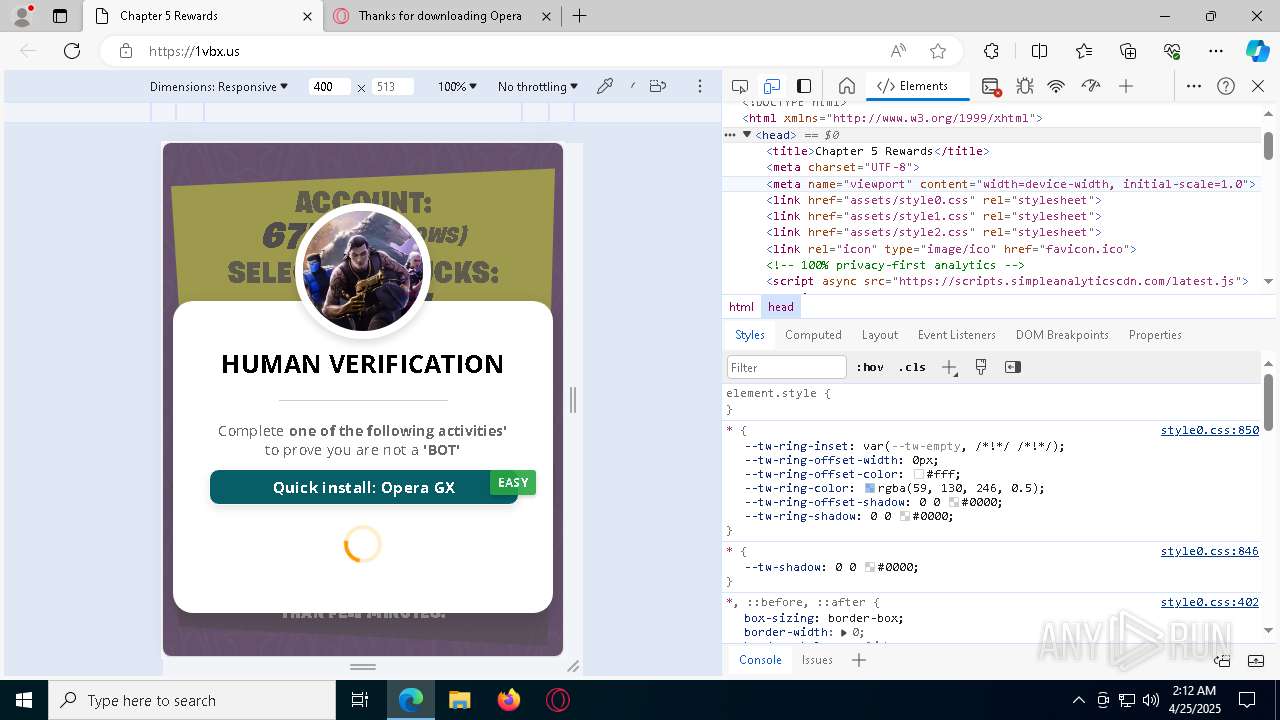The height and width of the screenshot is (720, 1280).
Task: Open the DOM Breakpoints tab
Action: [x=1062, y=335]
